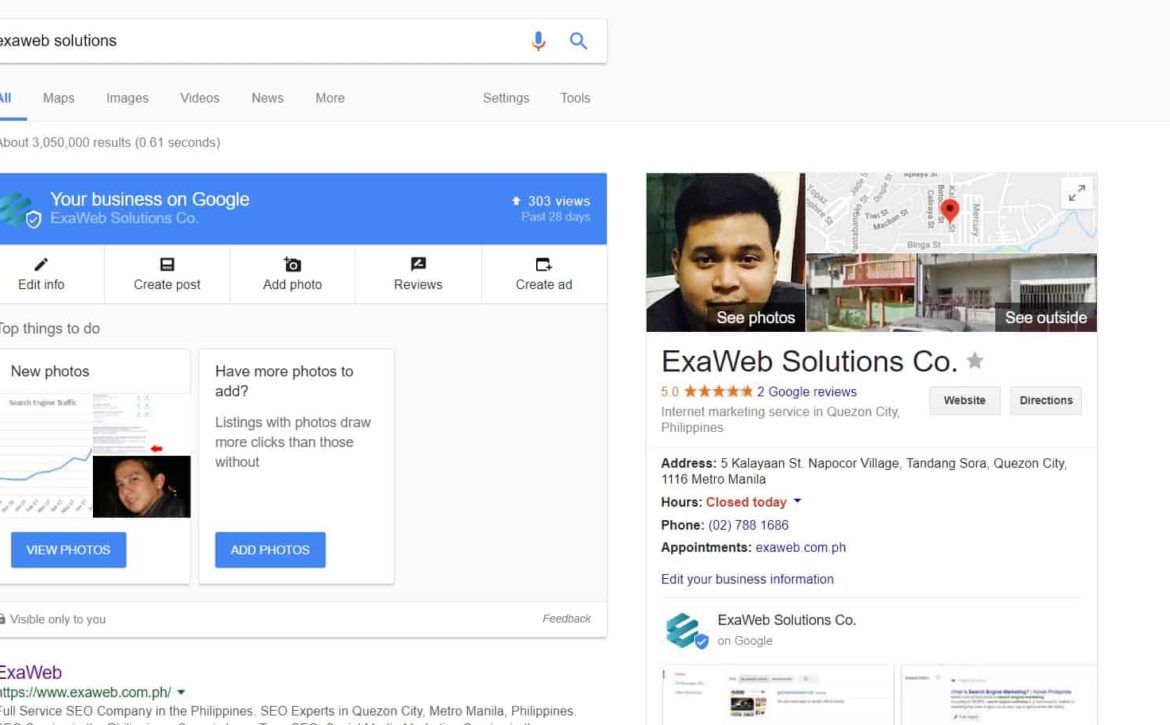Switch to the Maps tab
1170x725 pixels.
click(x=58, y=98)
